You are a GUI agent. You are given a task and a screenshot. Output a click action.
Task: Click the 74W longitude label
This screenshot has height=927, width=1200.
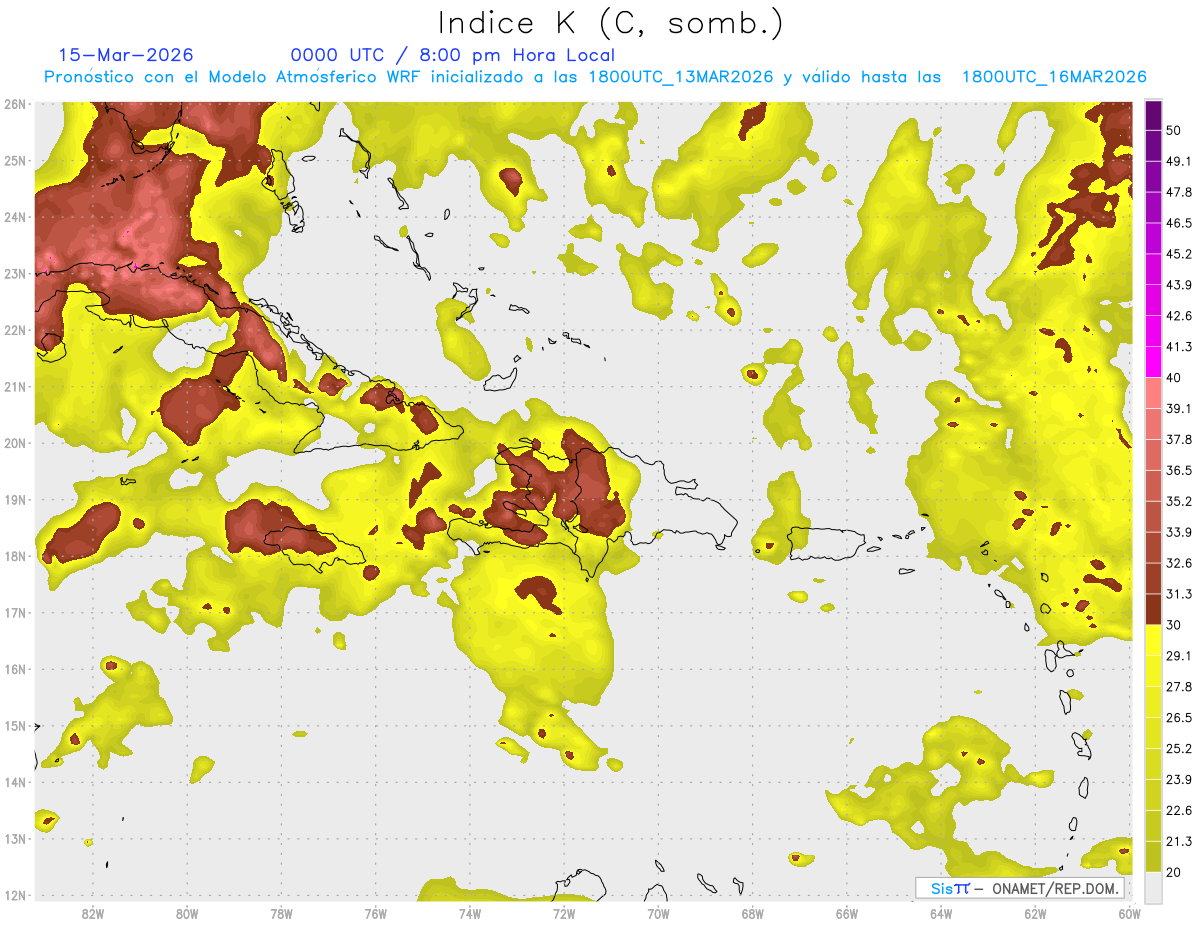click(x=470, y=914)
